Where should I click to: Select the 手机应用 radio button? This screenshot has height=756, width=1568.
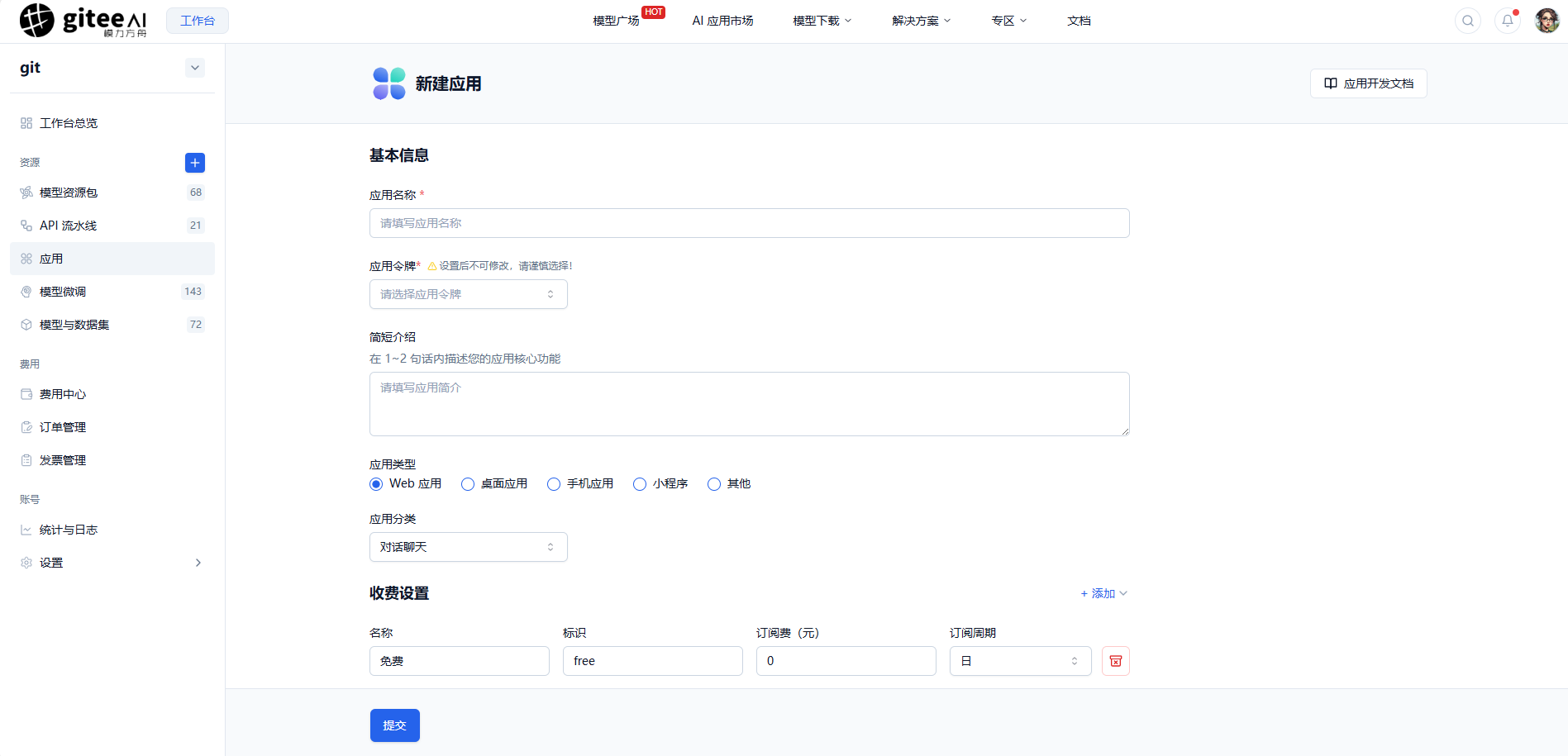[554, 484]
